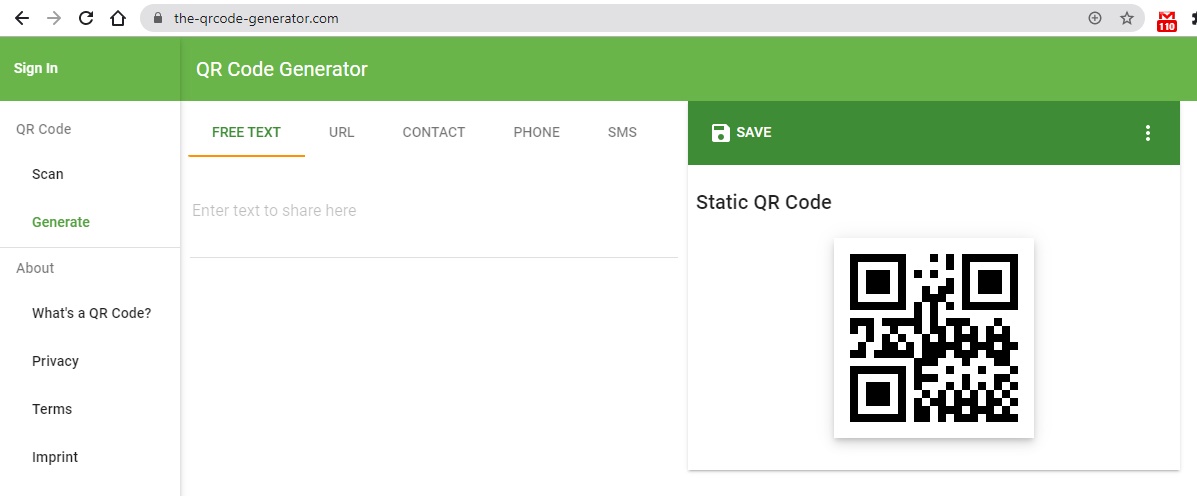Click Sign In in the header
Screen dimensions: 1197x496
(x=36, y=68)
